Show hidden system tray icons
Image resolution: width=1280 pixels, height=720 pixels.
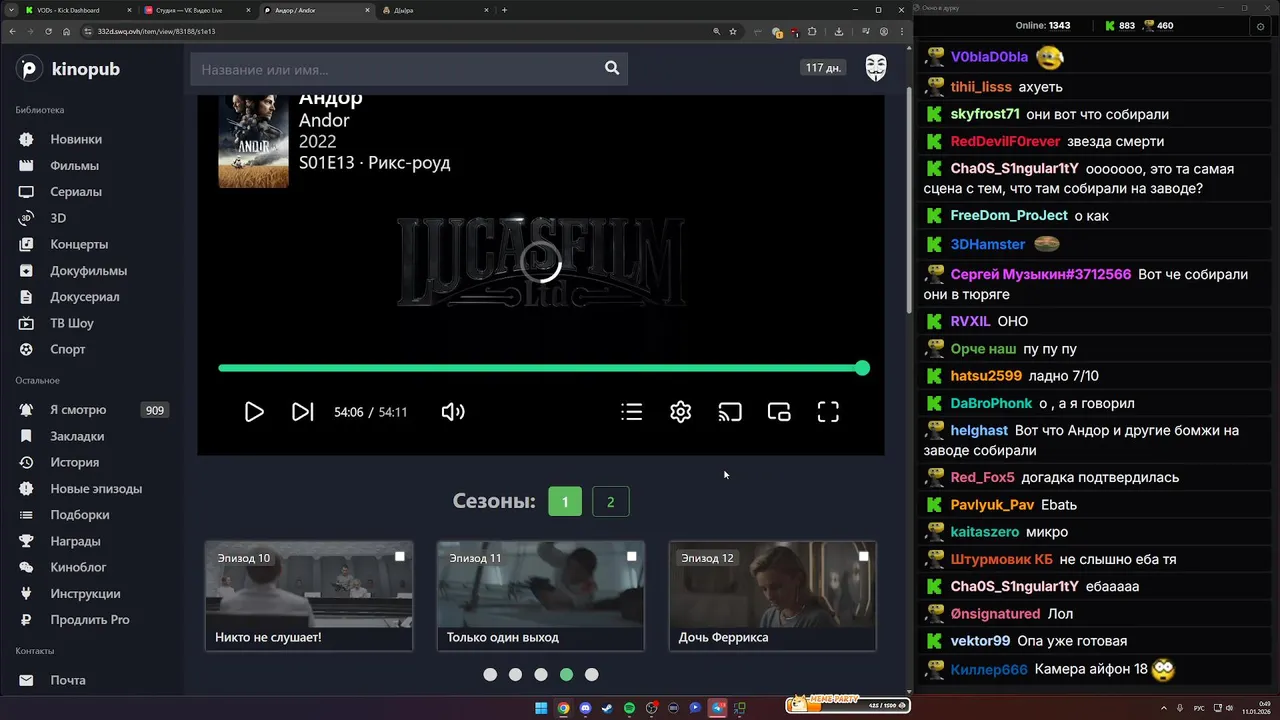(1164, 708)
